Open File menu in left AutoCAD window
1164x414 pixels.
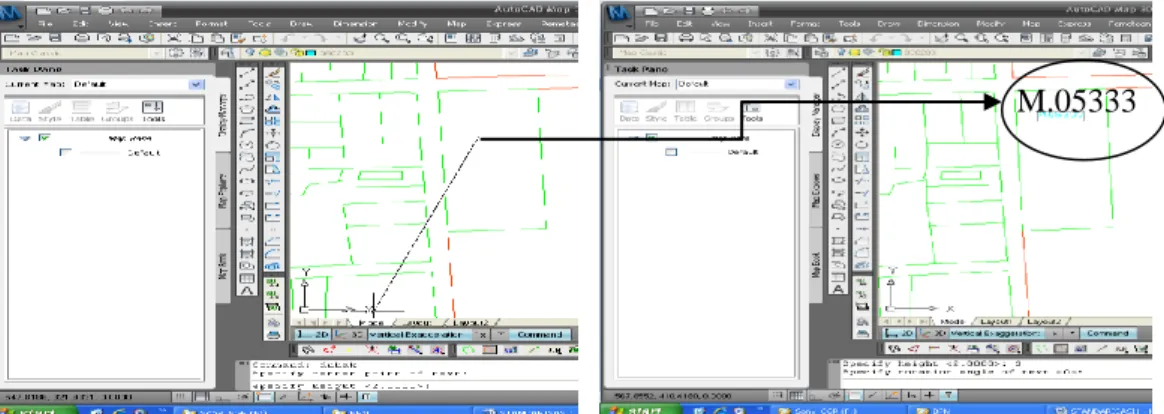pyautogui.click(x=44, y=24)
